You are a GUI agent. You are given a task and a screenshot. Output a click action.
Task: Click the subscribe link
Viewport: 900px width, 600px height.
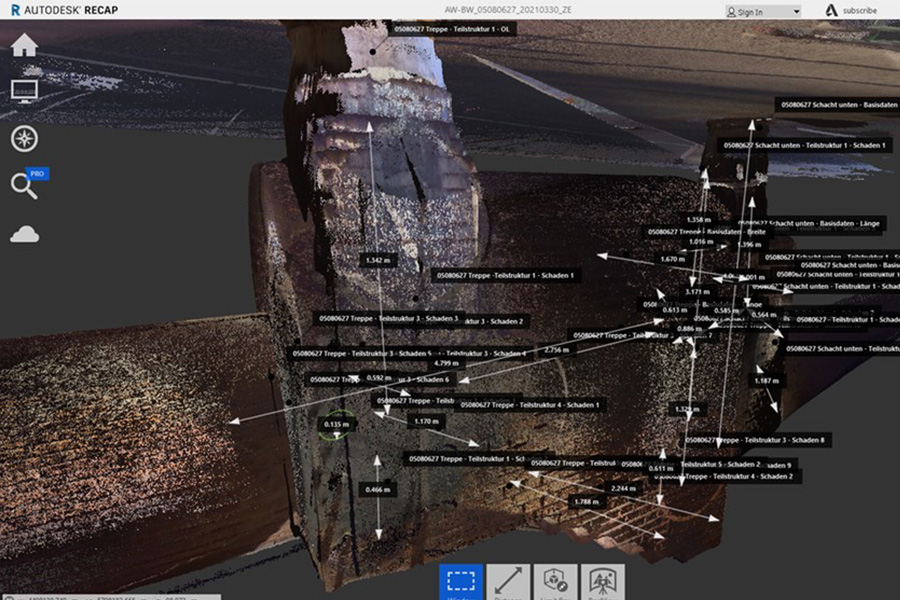(859, 11)
